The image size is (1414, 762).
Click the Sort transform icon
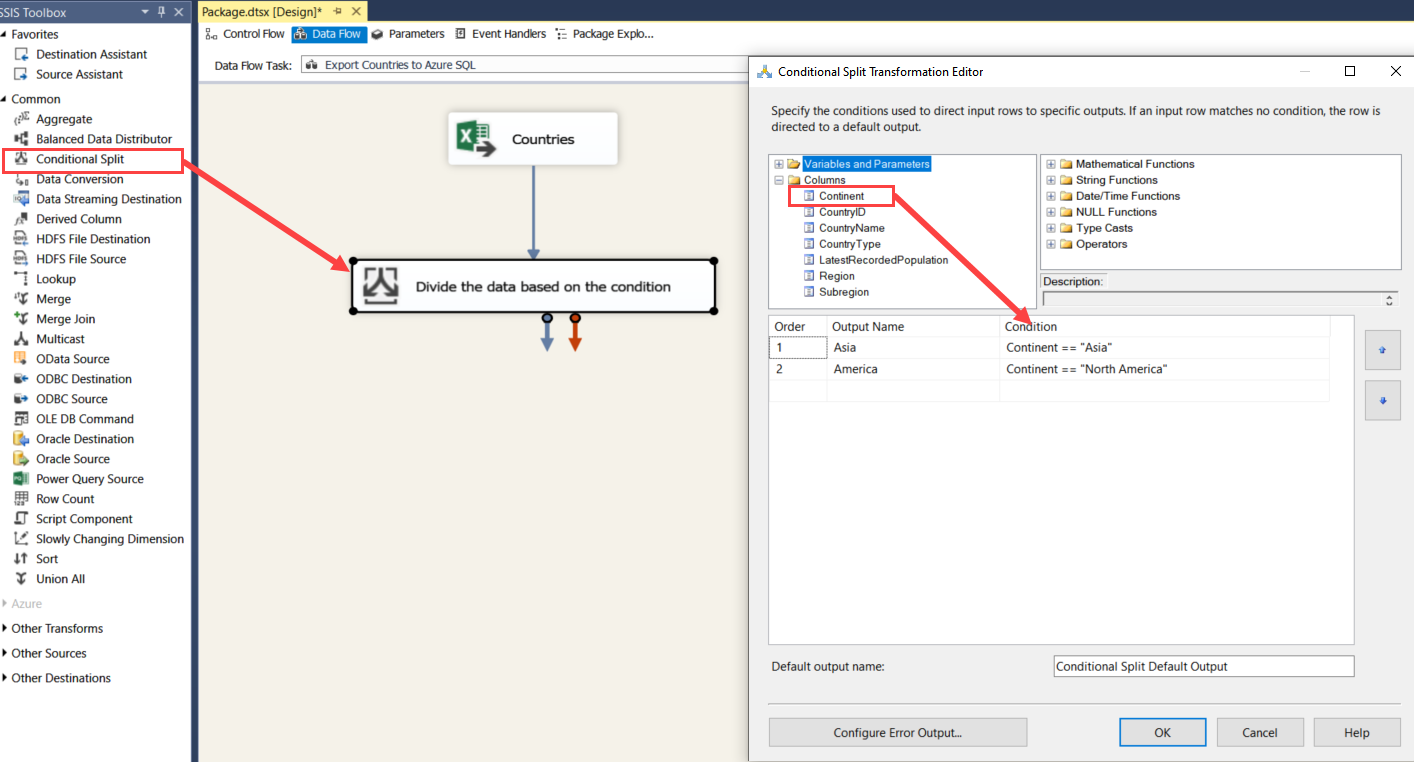click(x=21, y=559)
